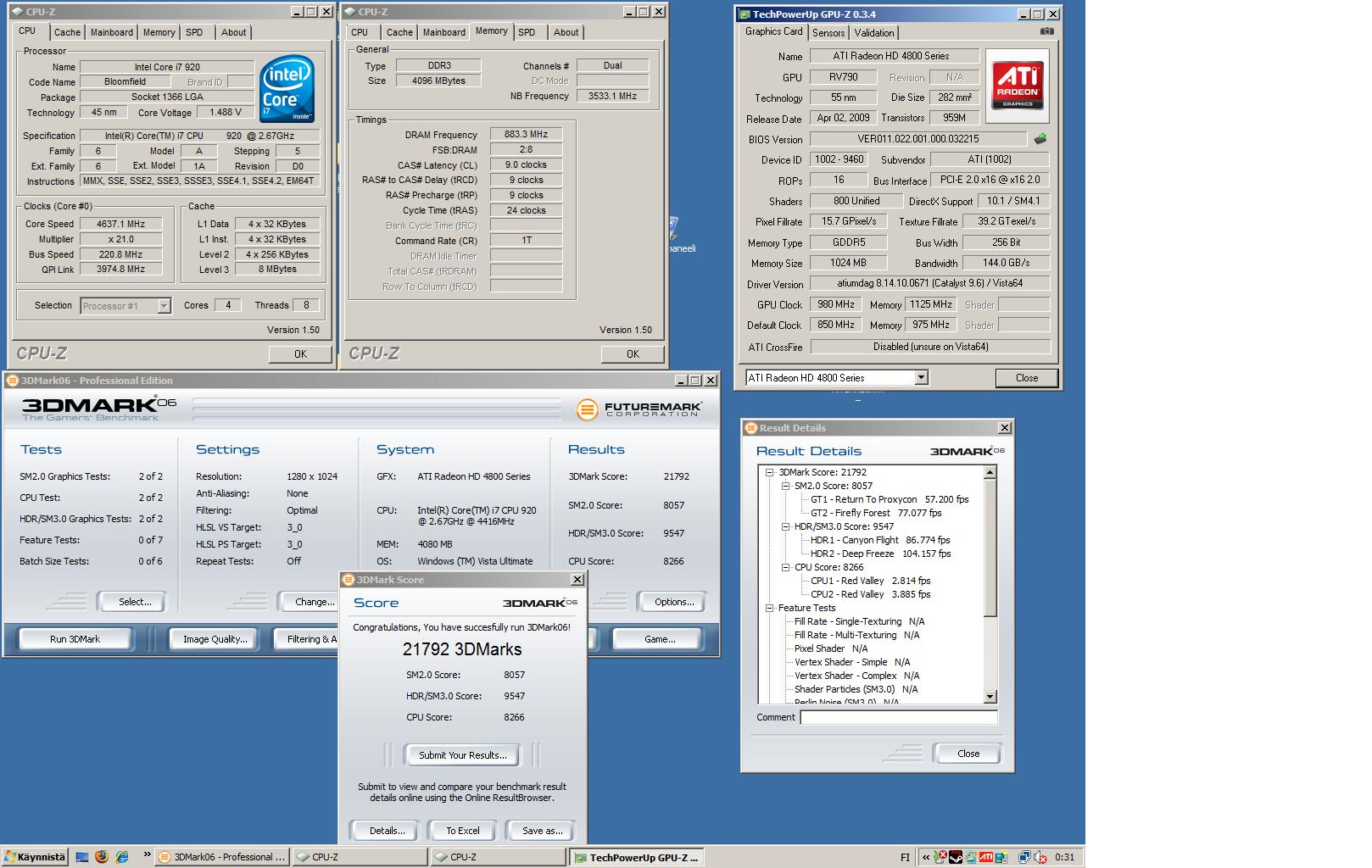Open the Cache tab in the left CPU-Z window

(x=67, y=32)
